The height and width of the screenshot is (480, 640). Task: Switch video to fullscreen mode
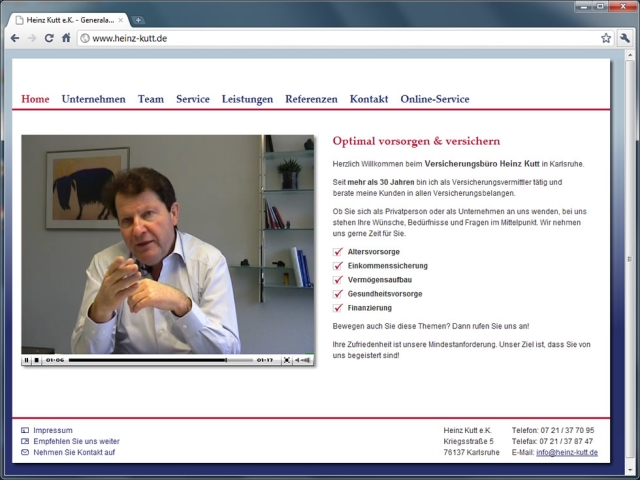click(x=286, y=360)
